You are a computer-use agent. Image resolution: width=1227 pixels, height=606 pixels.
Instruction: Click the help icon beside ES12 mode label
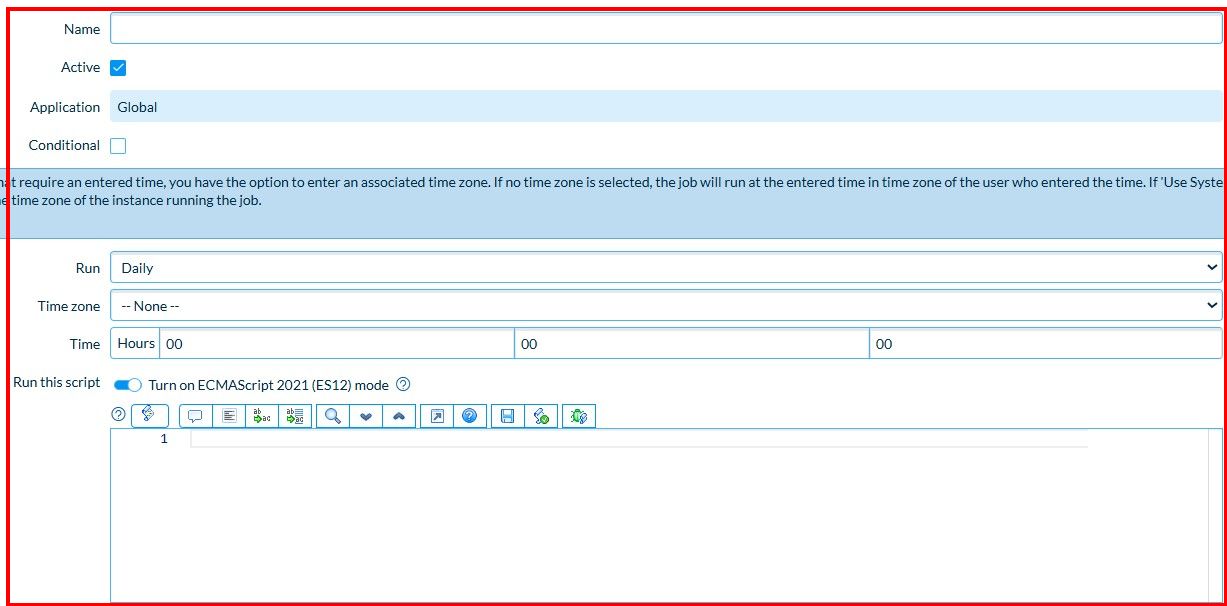(403, 384)
